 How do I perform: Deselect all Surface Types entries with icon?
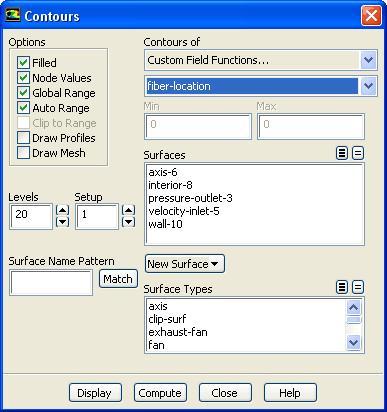[x=358, y=287]
